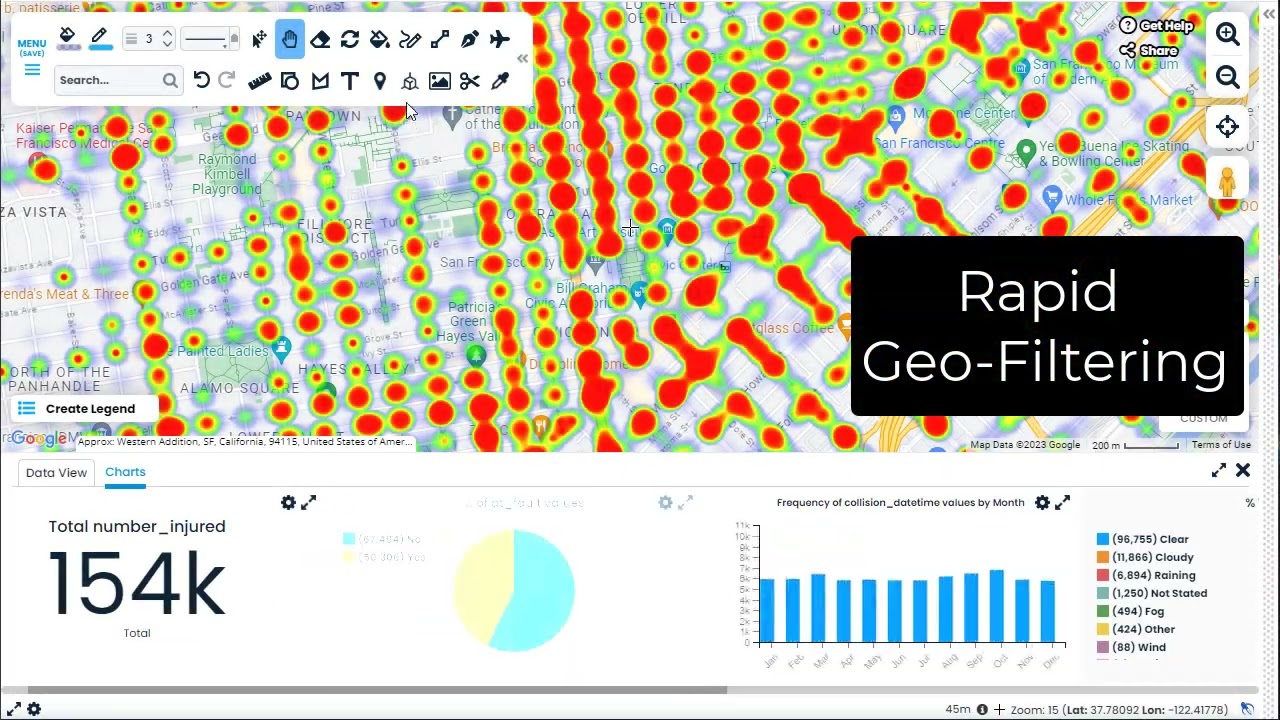The image size is (1280, 720).
Task: Select the straight line segment tool
Action: 440,39
